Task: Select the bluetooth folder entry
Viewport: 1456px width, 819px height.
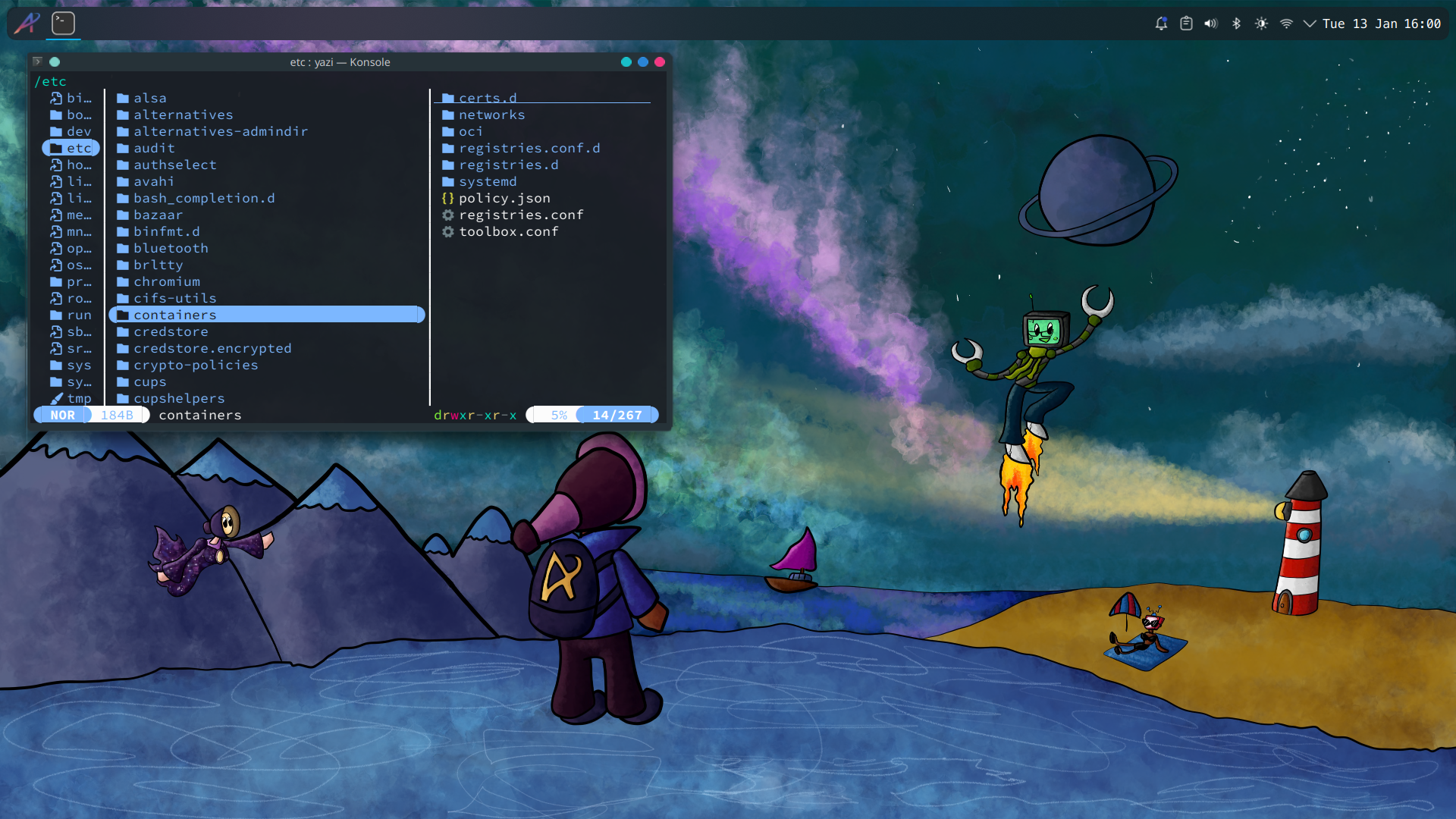Action: click(x=171, y=248)
